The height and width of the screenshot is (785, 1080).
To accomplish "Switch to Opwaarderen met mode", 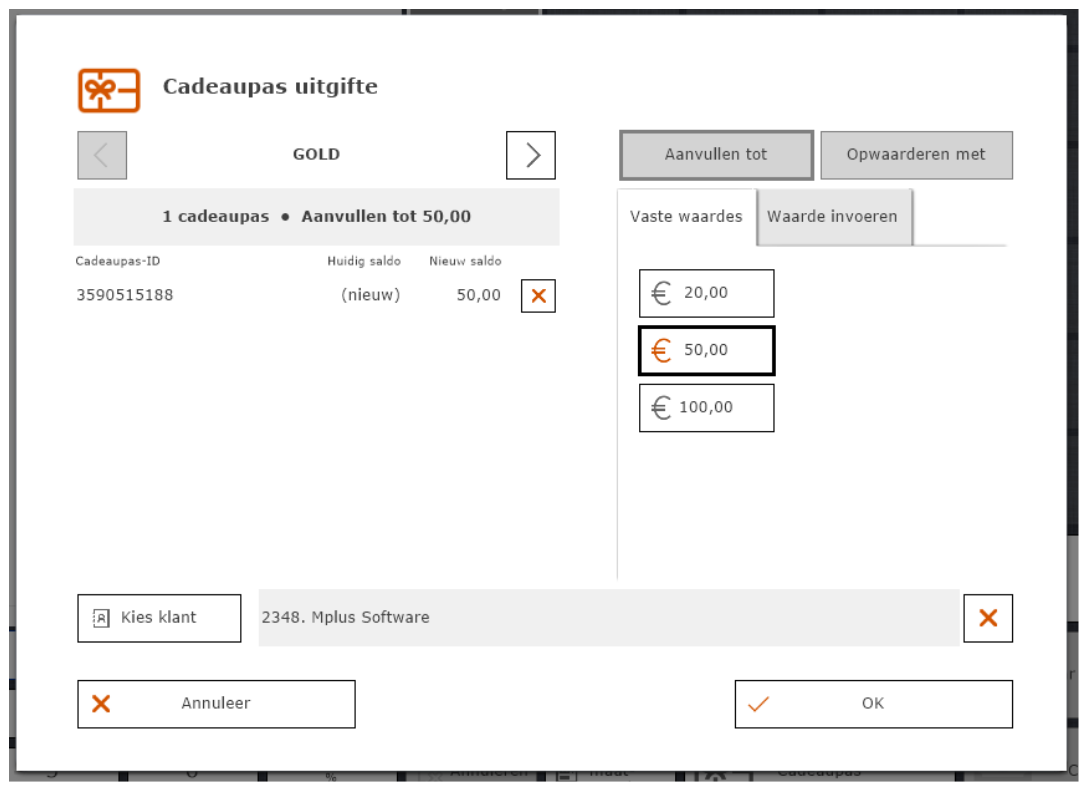I will tap(916, 155).
